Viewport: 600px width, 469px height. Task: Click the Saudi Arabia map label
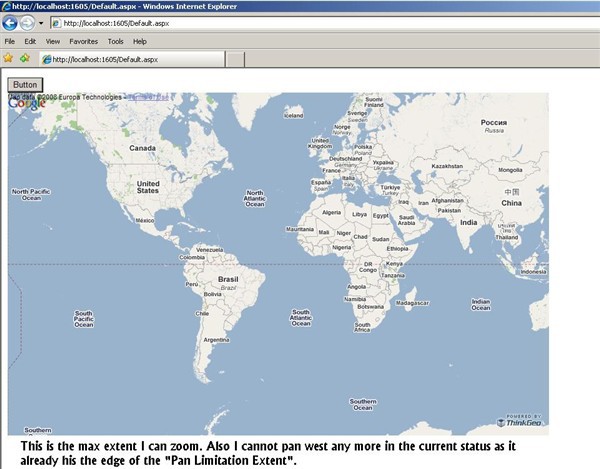[406, 220]
